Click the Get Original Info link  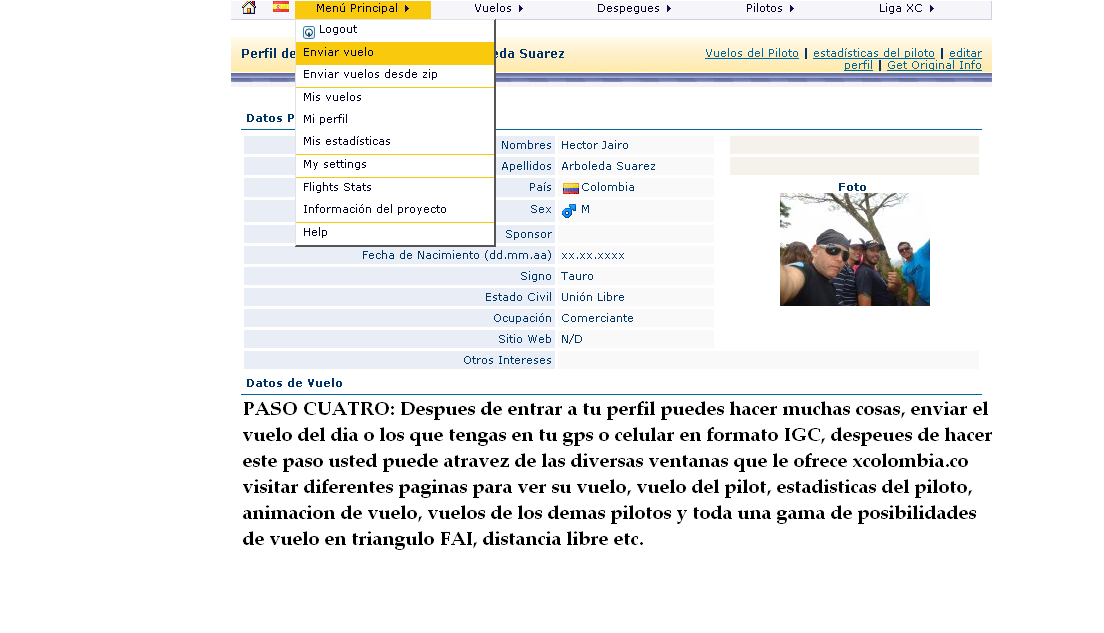pyautogui.click(x=934, y=65)
